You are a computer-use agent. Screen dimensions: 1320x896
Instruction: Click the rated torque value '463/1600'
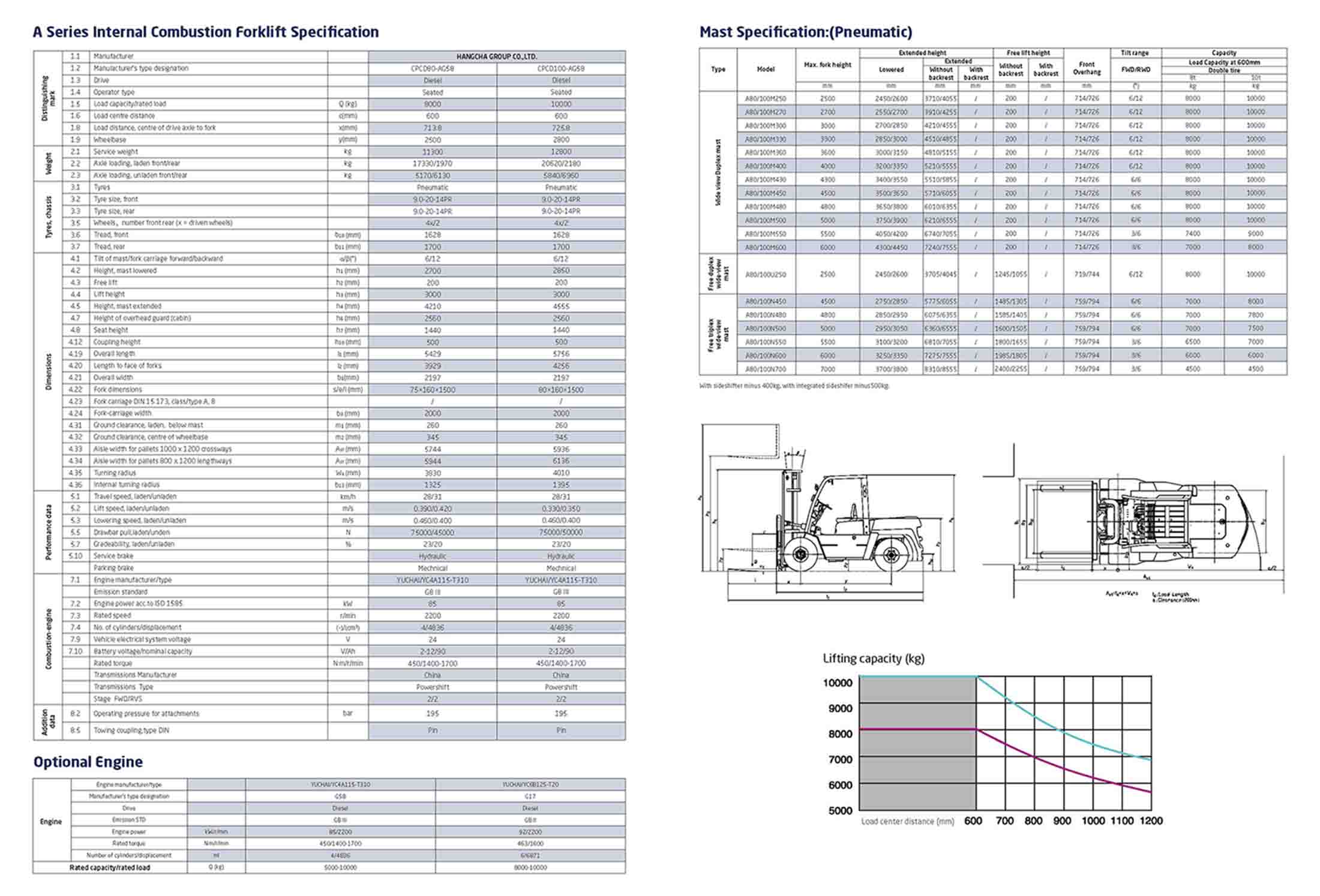[530, 844]
